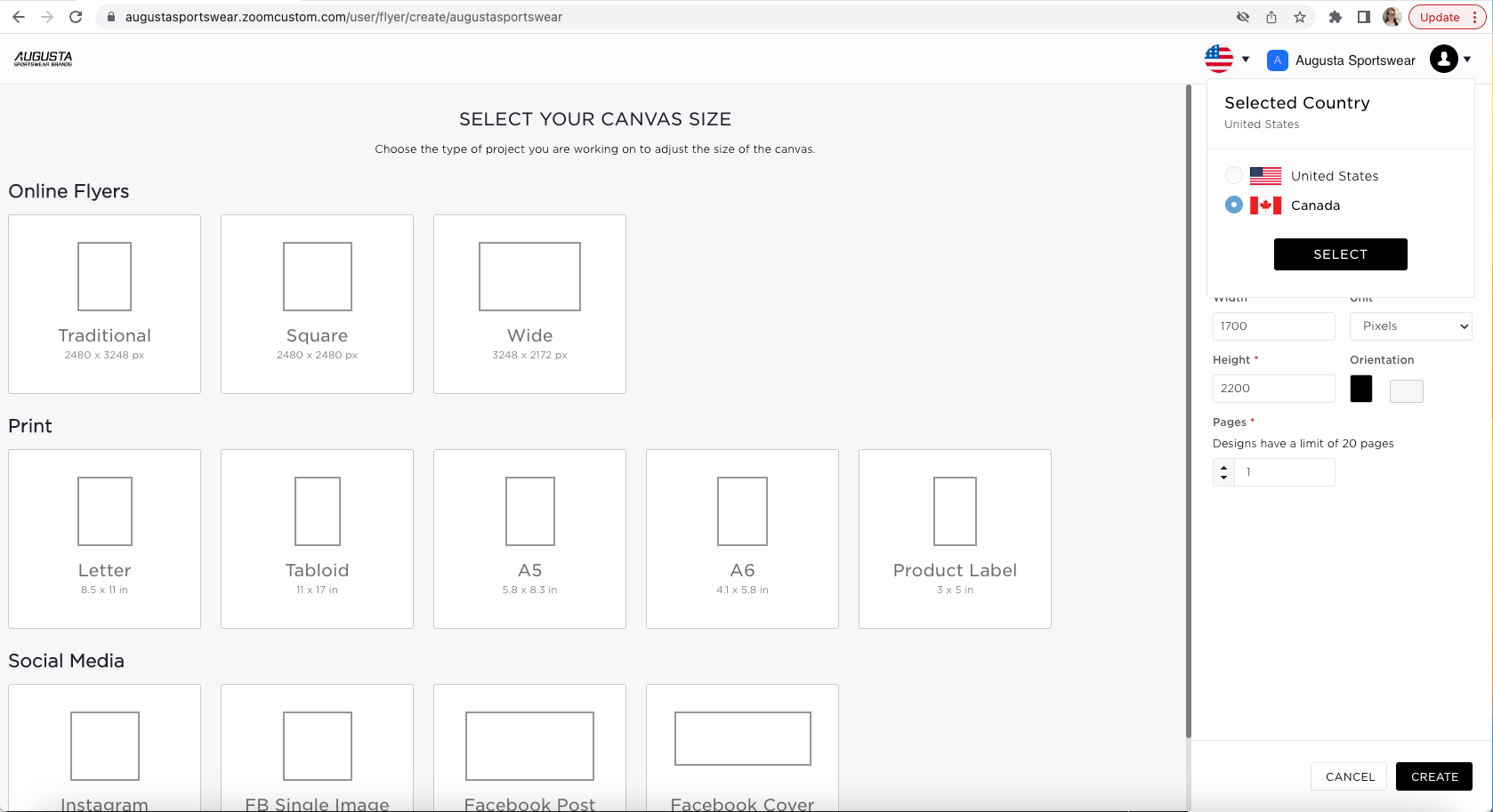This screenshot has height=812, width=1493.
Task: Click the CREATE button
Action: 1433,776
